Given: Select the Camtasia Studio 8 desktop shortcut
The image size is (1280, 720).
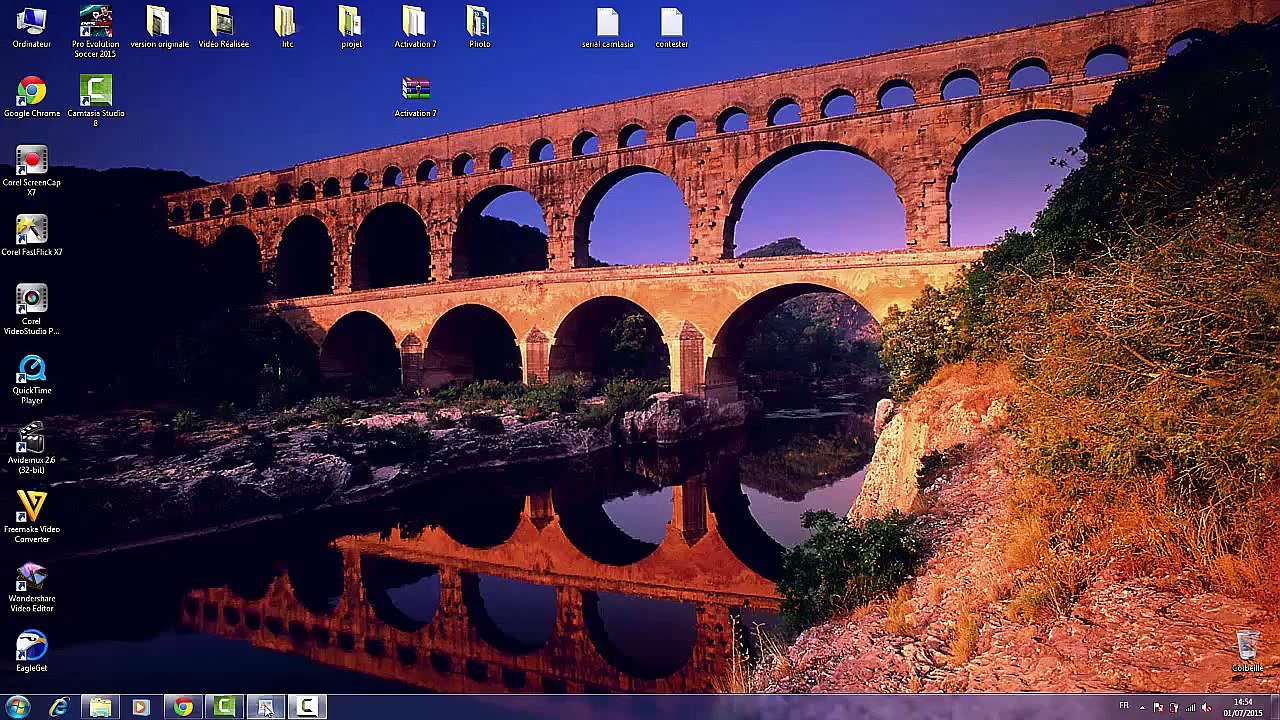Looking at the screenshot, I should pyautogui.click(x=96, y=100).
